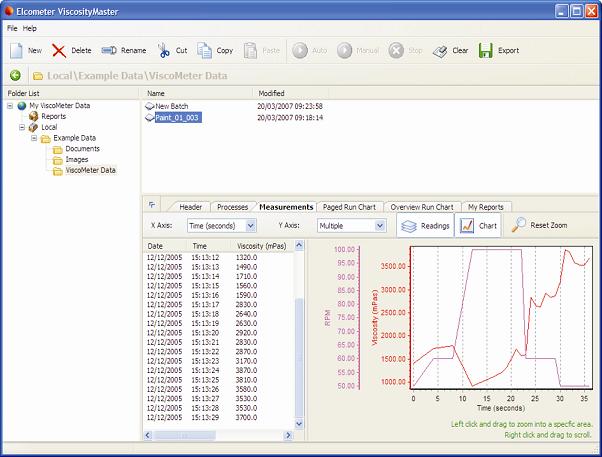Click the green back arrow icon
This screenshot has height=457, width=602.
click(15, 75)
